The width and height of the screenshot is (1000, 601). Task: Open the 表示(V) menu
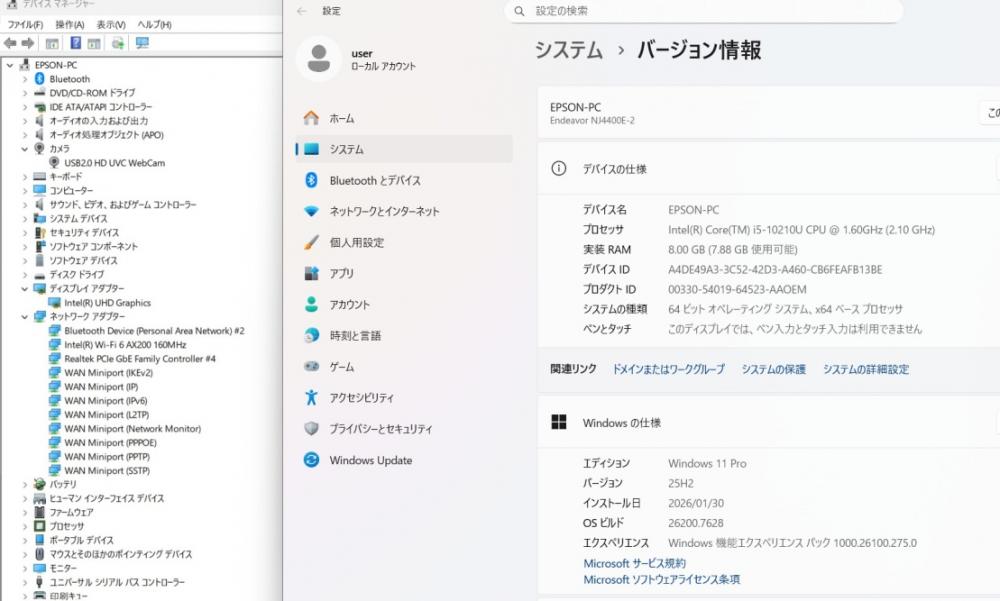111,24
